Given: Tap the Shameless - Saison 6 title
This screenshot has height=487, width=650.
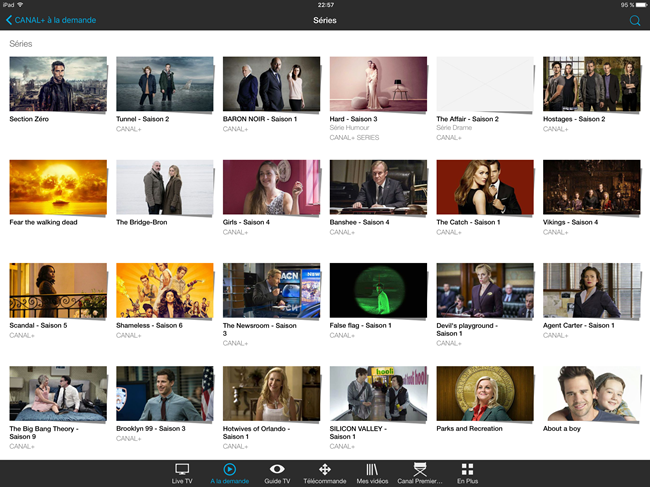Looking at the screenshot, I should coord(149,325).
